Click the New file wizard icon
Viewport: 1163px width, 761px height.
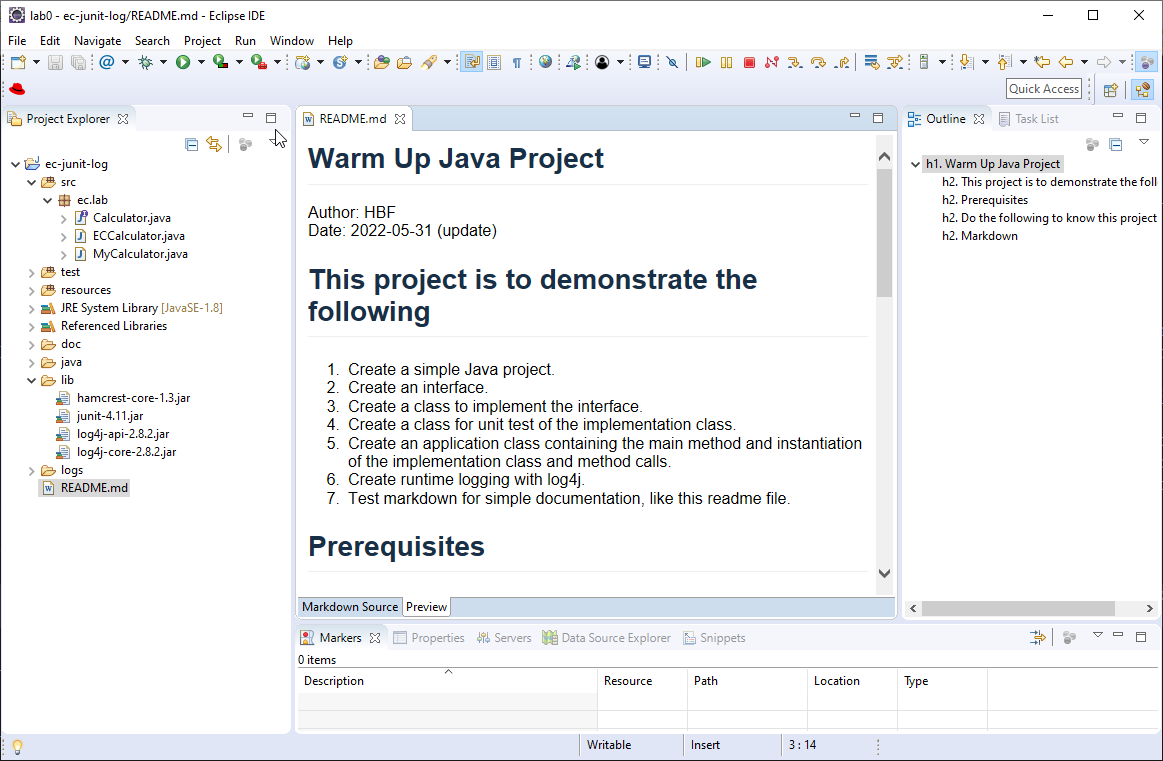[x=18, y=62]
